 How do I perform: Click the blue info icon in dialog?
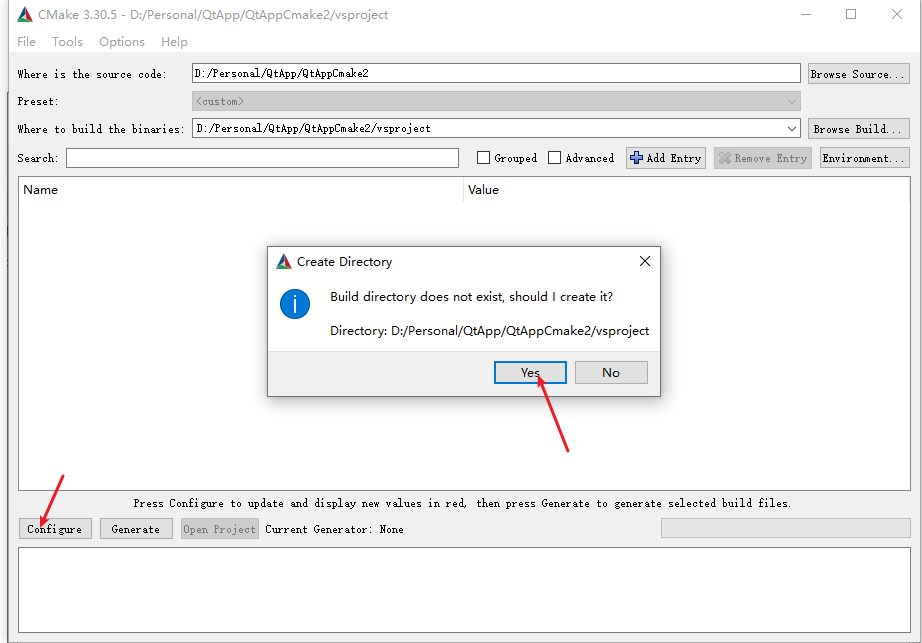295,304
